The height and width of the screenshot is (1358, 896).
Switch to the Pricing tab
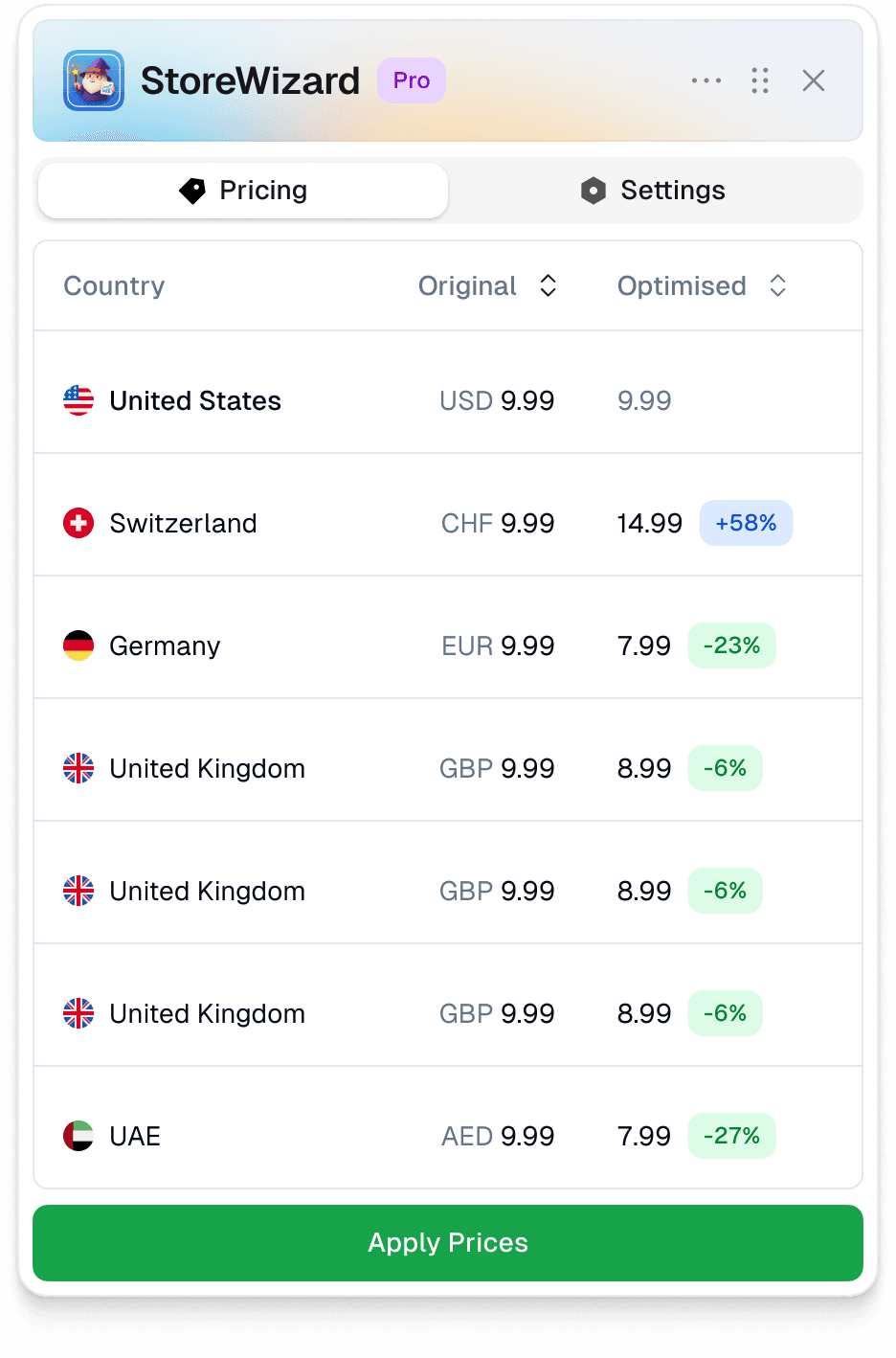[x=243, y=191]
